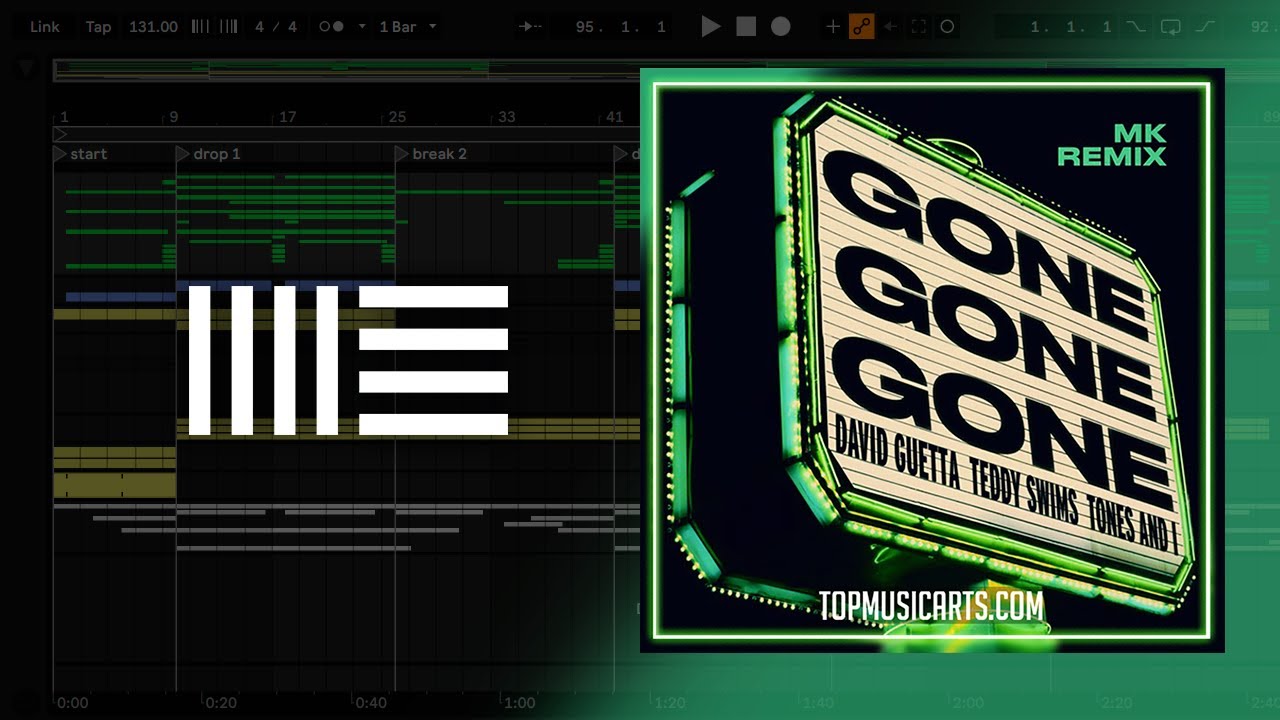
Task: Toggle MIDI arrangement overdub plus icon
Action: point(832,27)
